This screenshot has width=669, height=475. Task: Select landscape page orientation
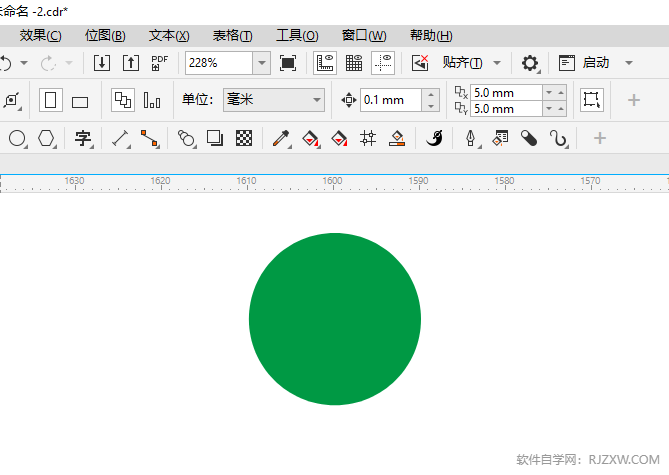tap(80, 102)
